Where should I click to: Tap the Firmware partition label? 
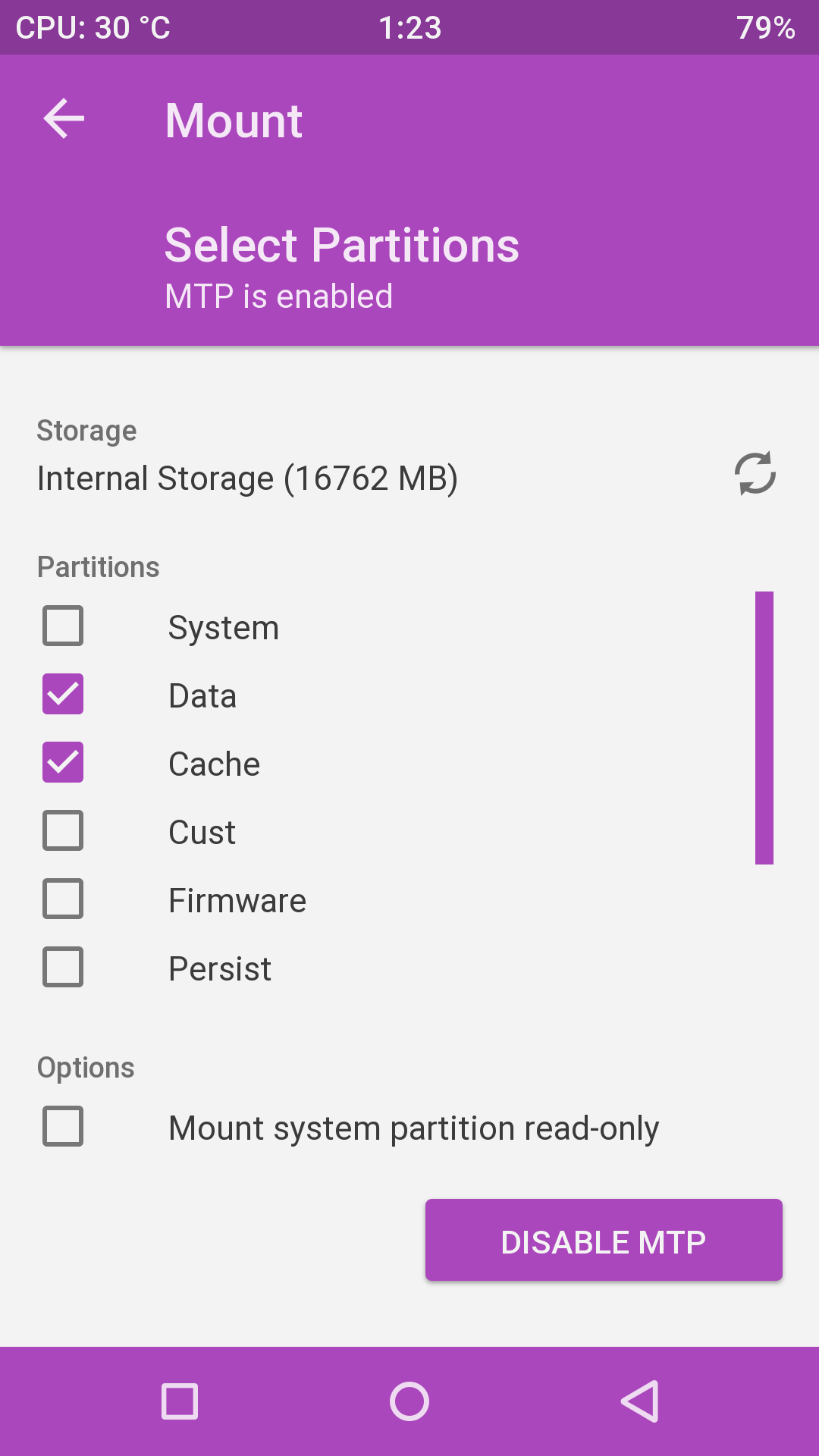pyautogui.click(x=237, y=901)
